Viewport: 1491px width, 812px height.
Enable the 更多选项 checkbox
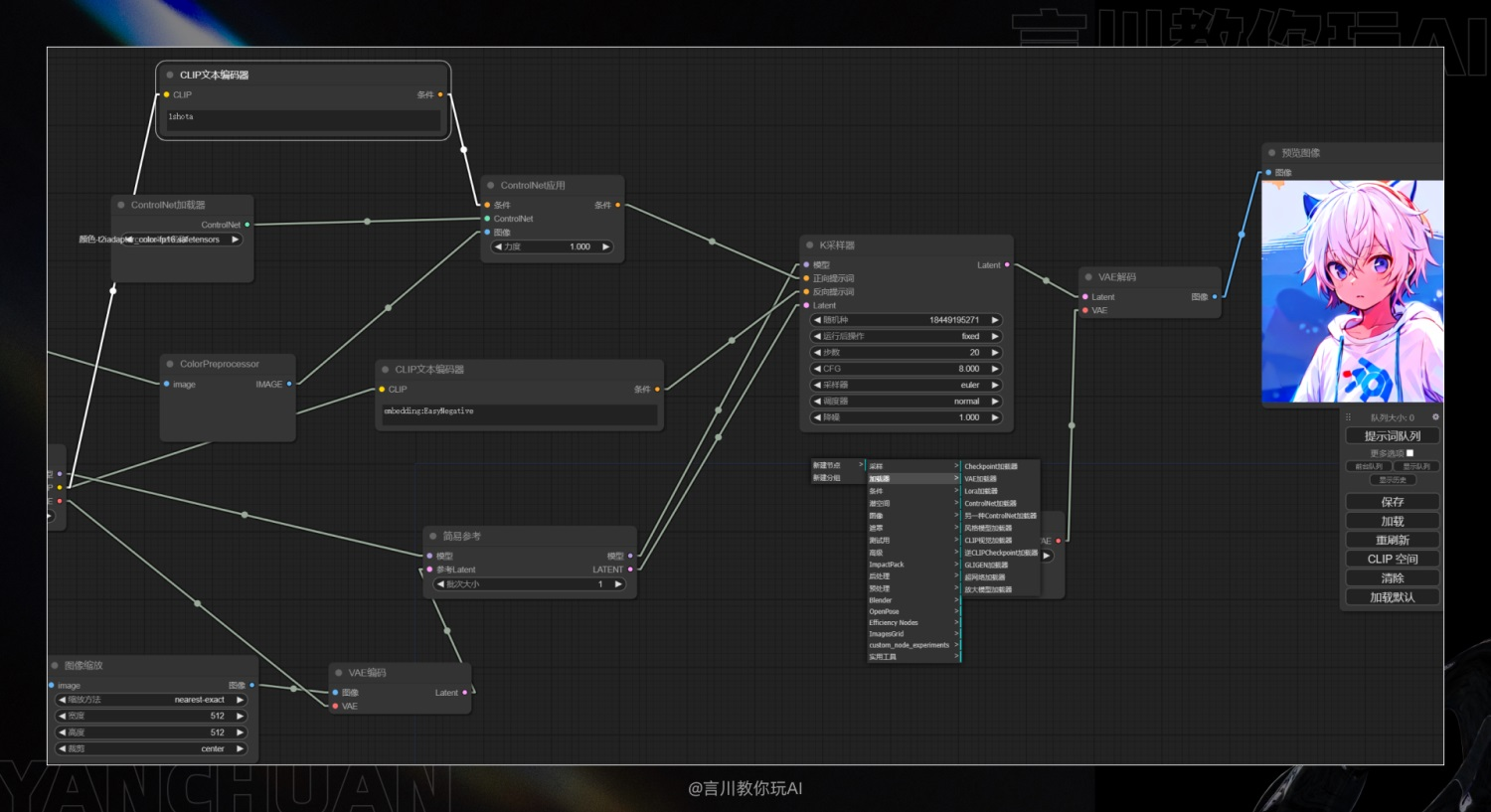click(x=1409, y=453)
